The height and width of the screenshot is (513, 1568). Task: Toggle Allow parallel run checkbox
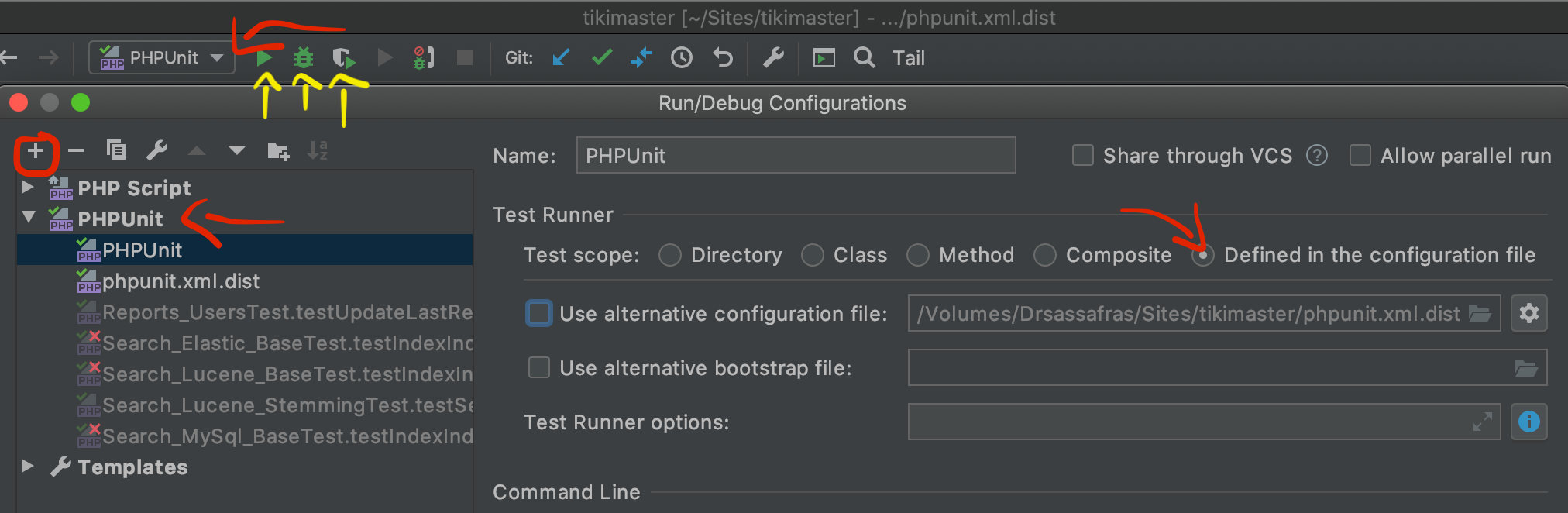click(x=1360, y=156)
